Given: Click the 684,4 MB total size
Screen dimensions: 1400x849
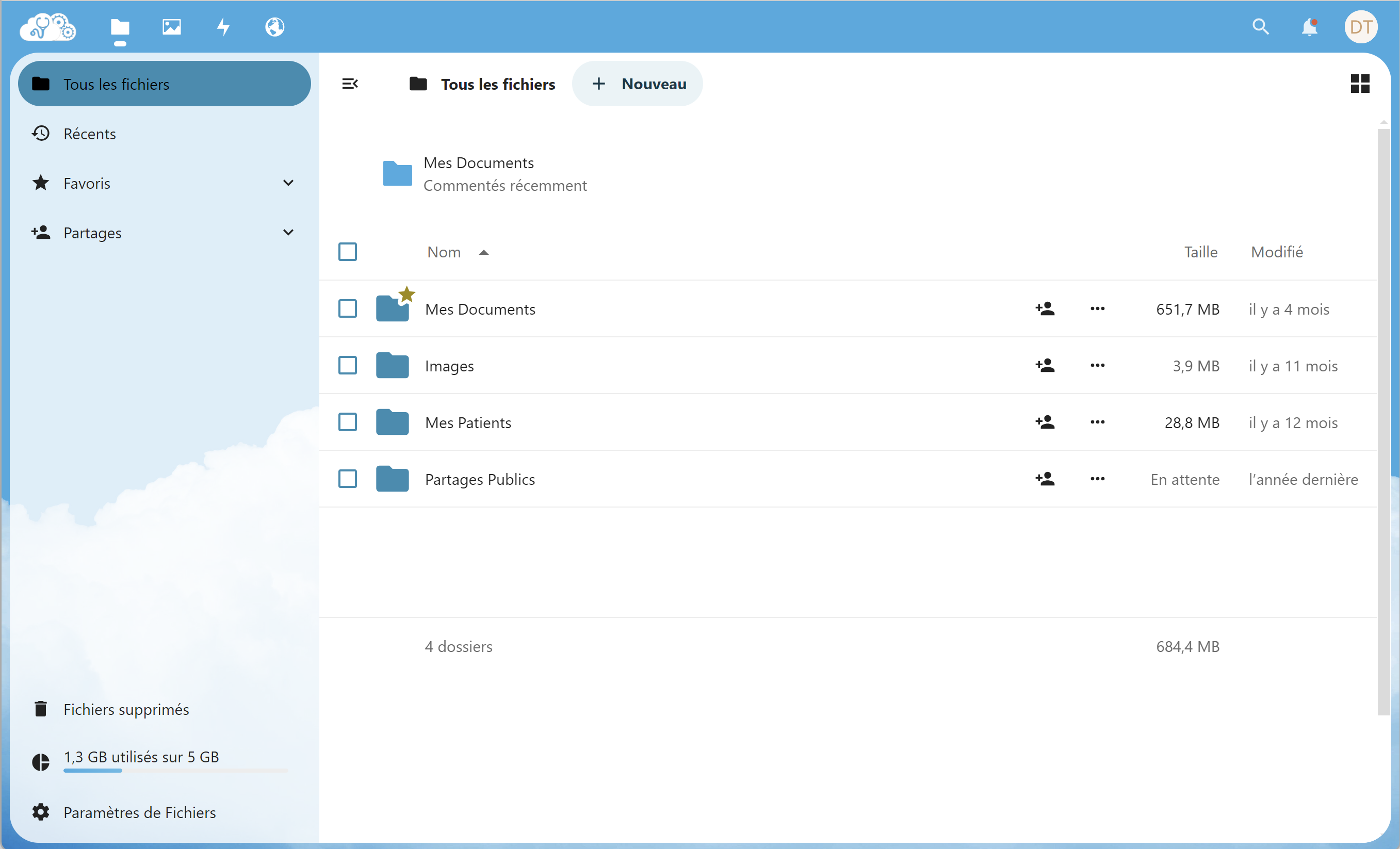Looking at the screenshot, I should point(1187,647).
